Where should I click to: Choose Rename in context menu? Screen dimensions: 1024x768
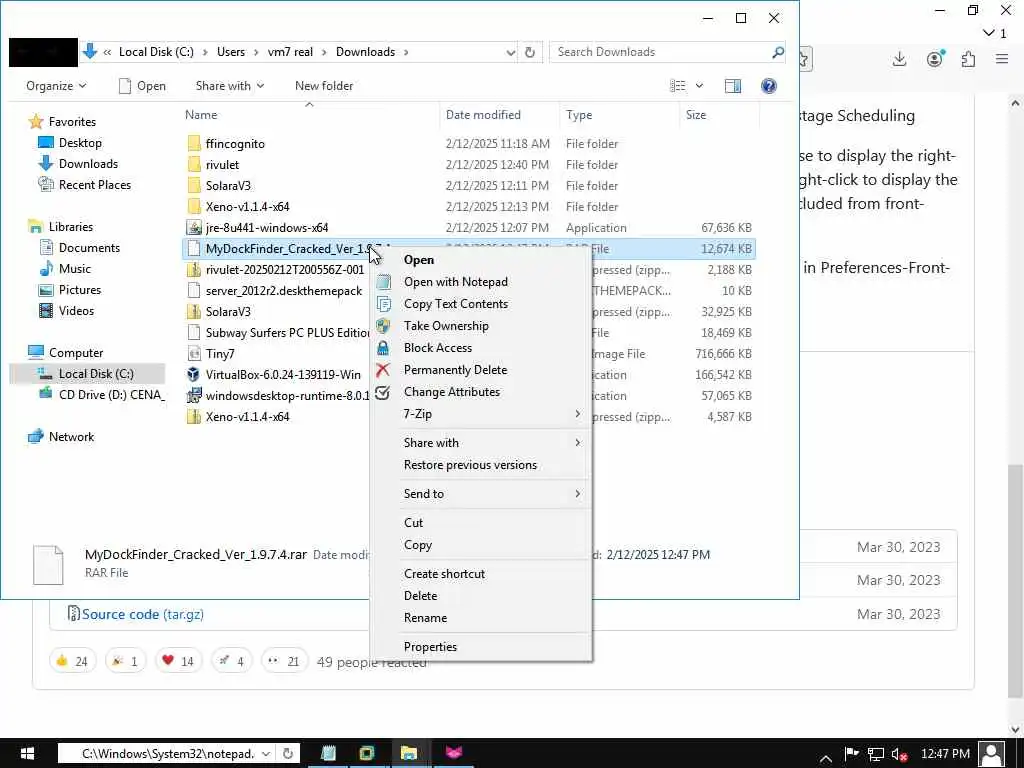pyautogui.click(x=425, y=618)
